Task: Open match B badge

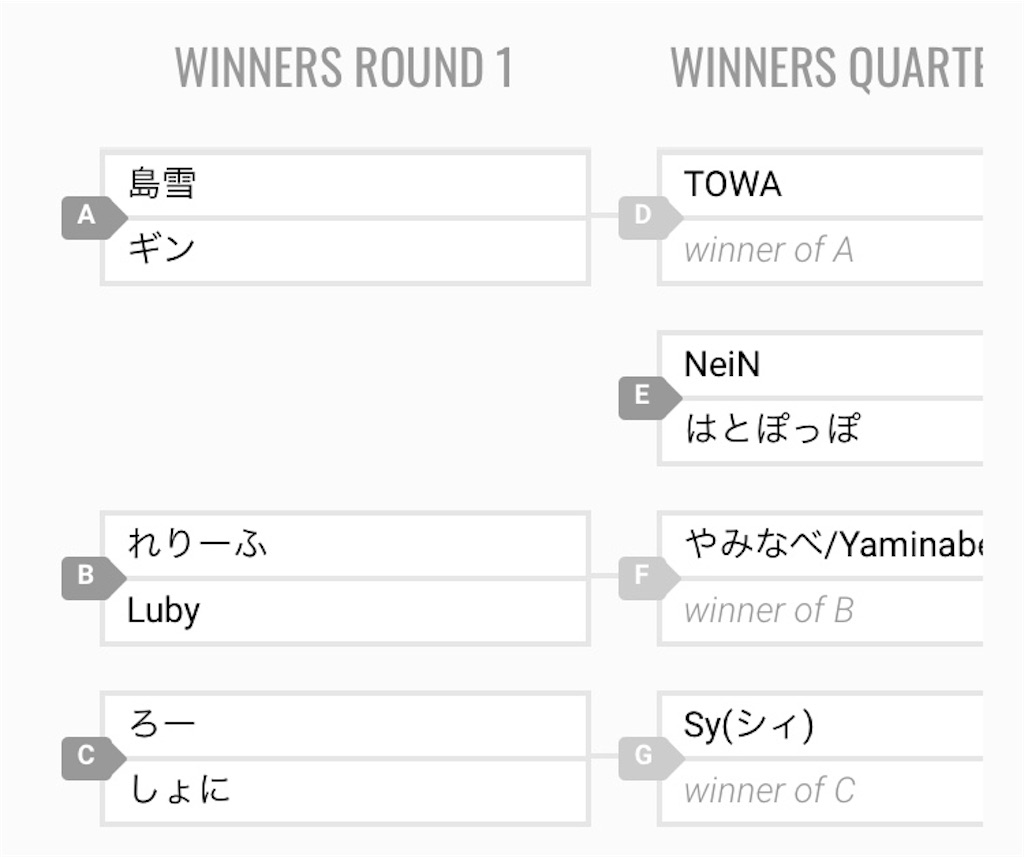Action: pos(93,578)
